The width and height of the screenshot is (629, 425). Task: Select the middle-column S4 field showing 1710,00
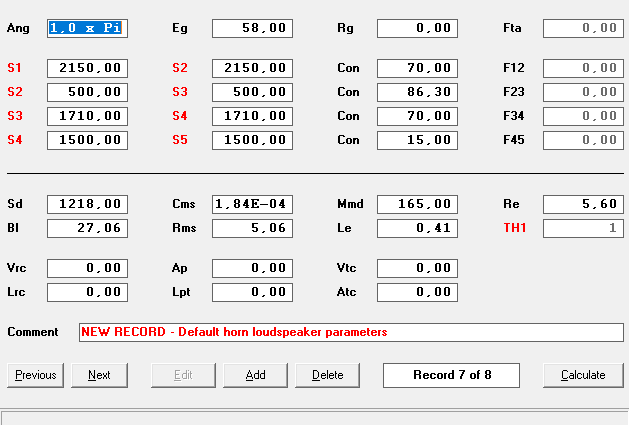pos(252,116)
